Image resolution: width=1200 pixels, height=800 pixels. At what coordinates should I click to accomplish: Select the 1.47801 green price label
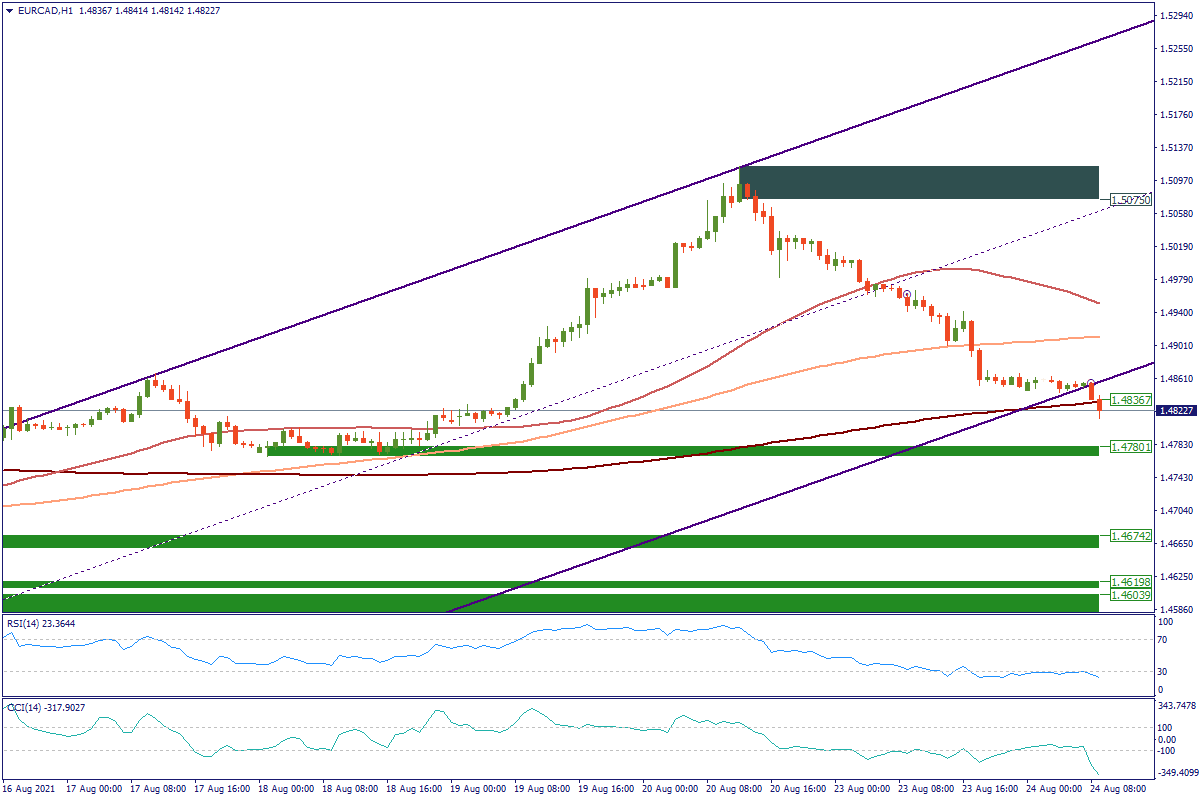point(1127,447)
